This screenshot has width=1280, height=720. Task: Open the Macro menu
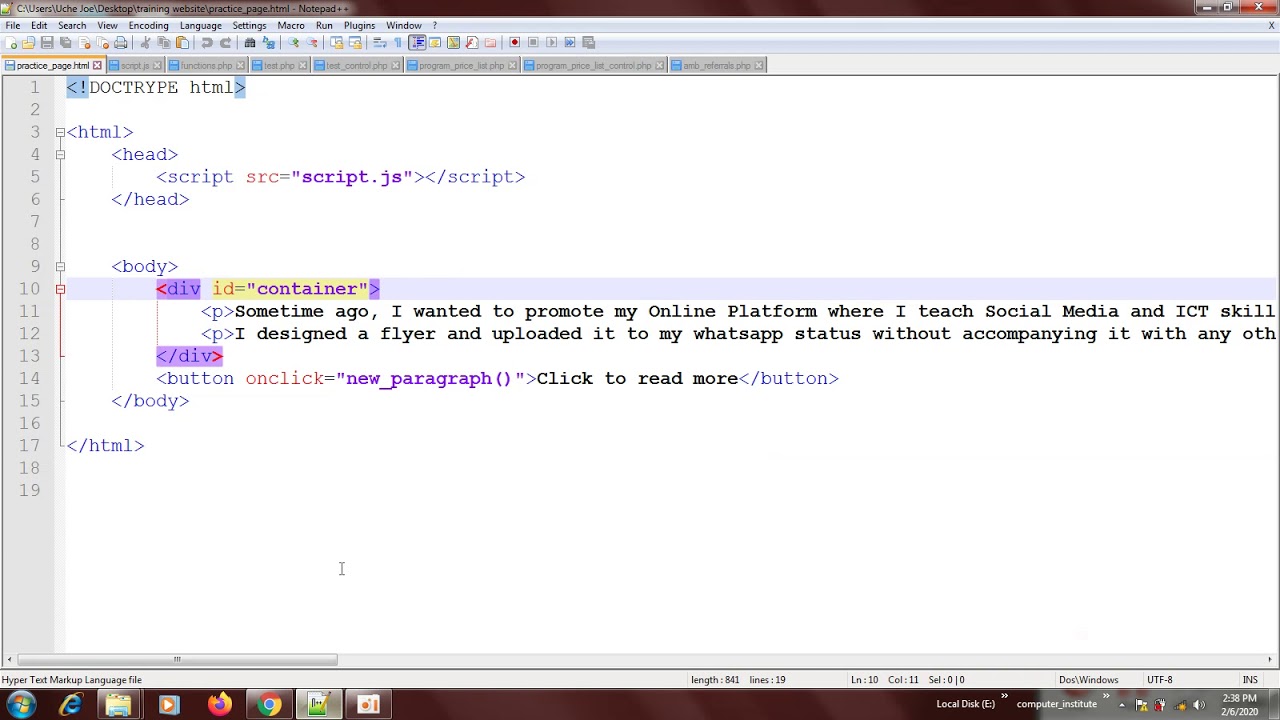click(x=291, y=25)
